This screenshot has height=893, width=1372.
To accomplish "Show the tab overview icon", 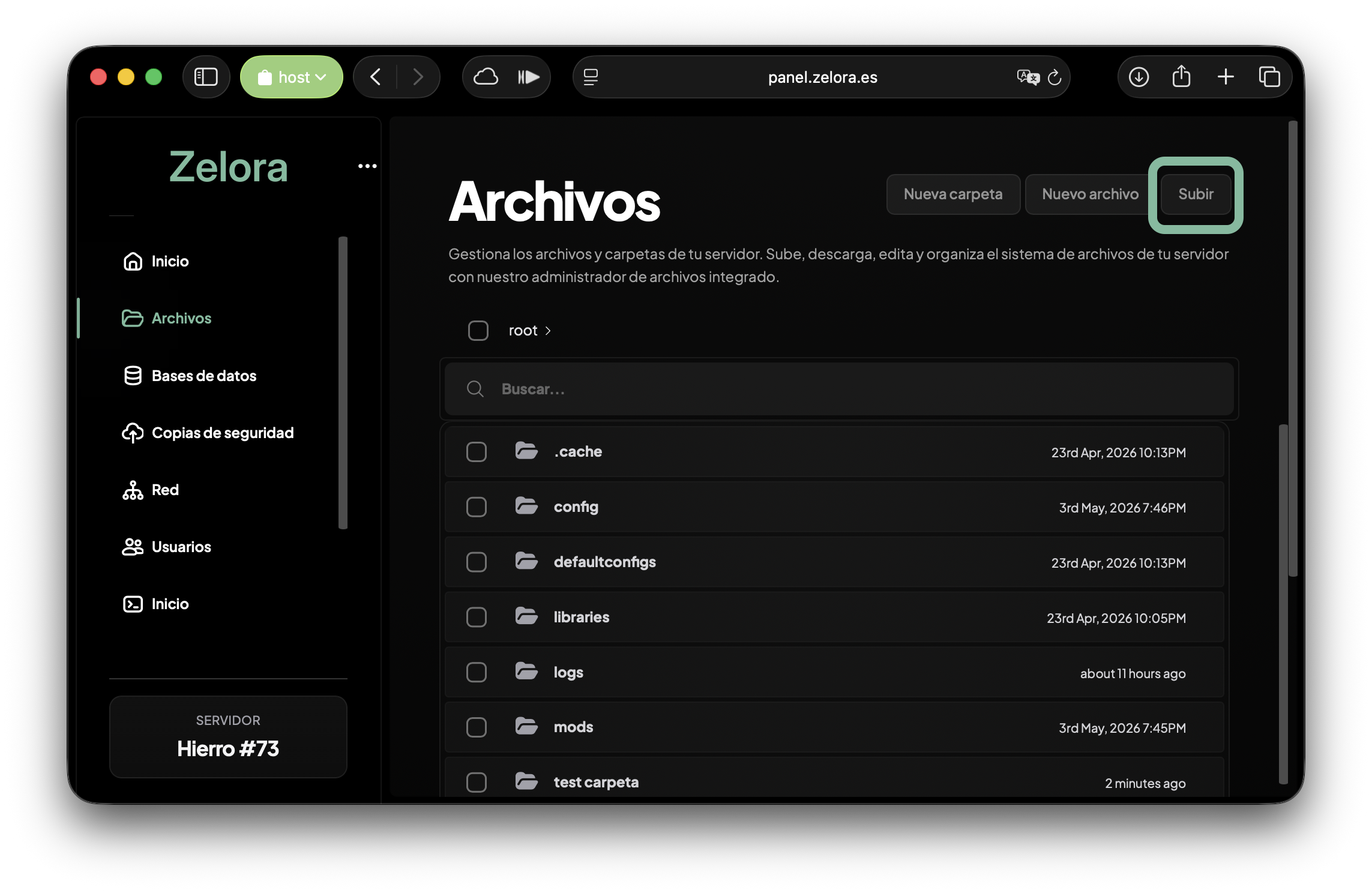I will click(x=1269, y=77).
